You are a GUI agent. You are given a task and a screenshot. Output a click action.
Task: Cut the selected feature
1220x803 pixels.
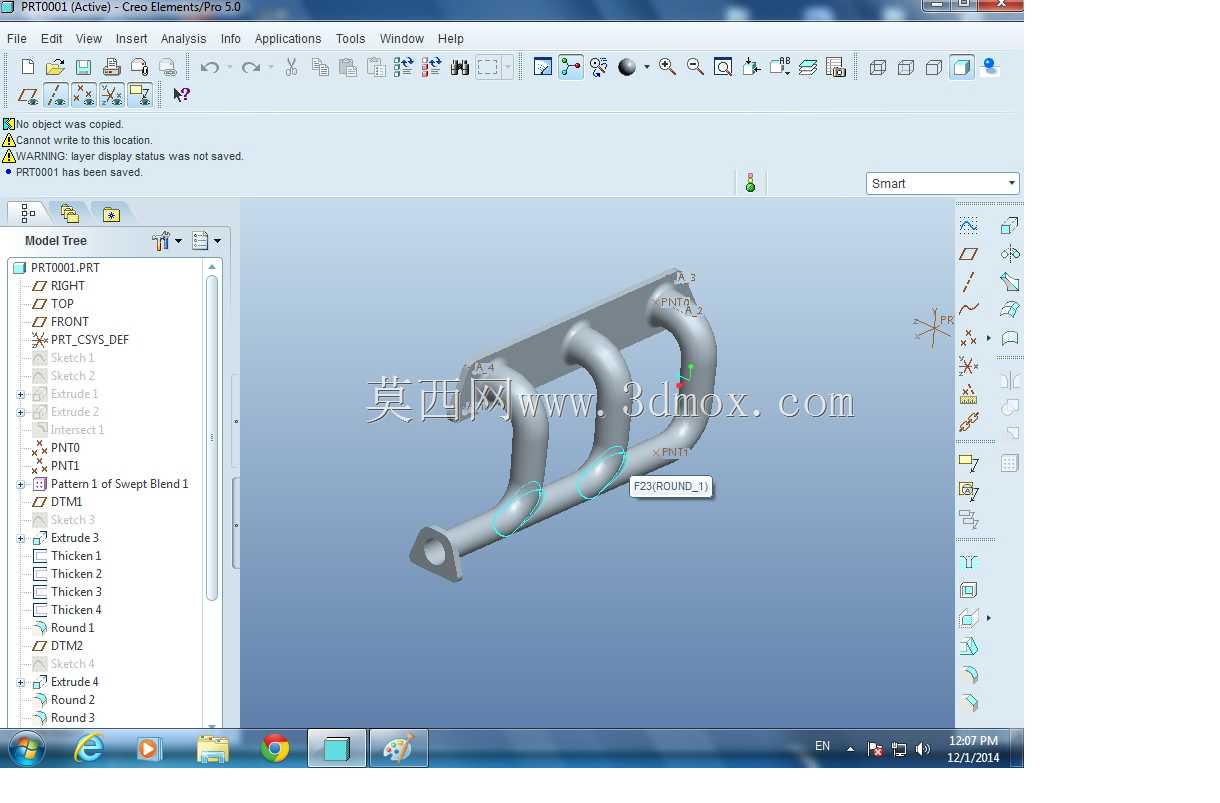292,67
